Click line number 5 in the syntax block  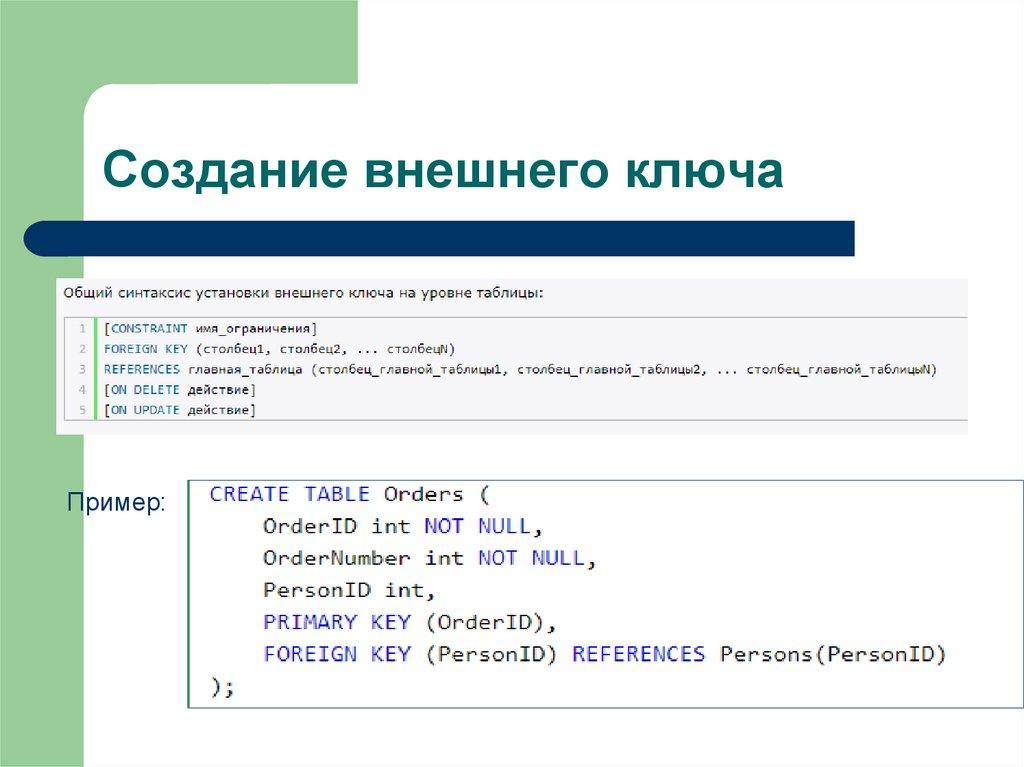82,411
